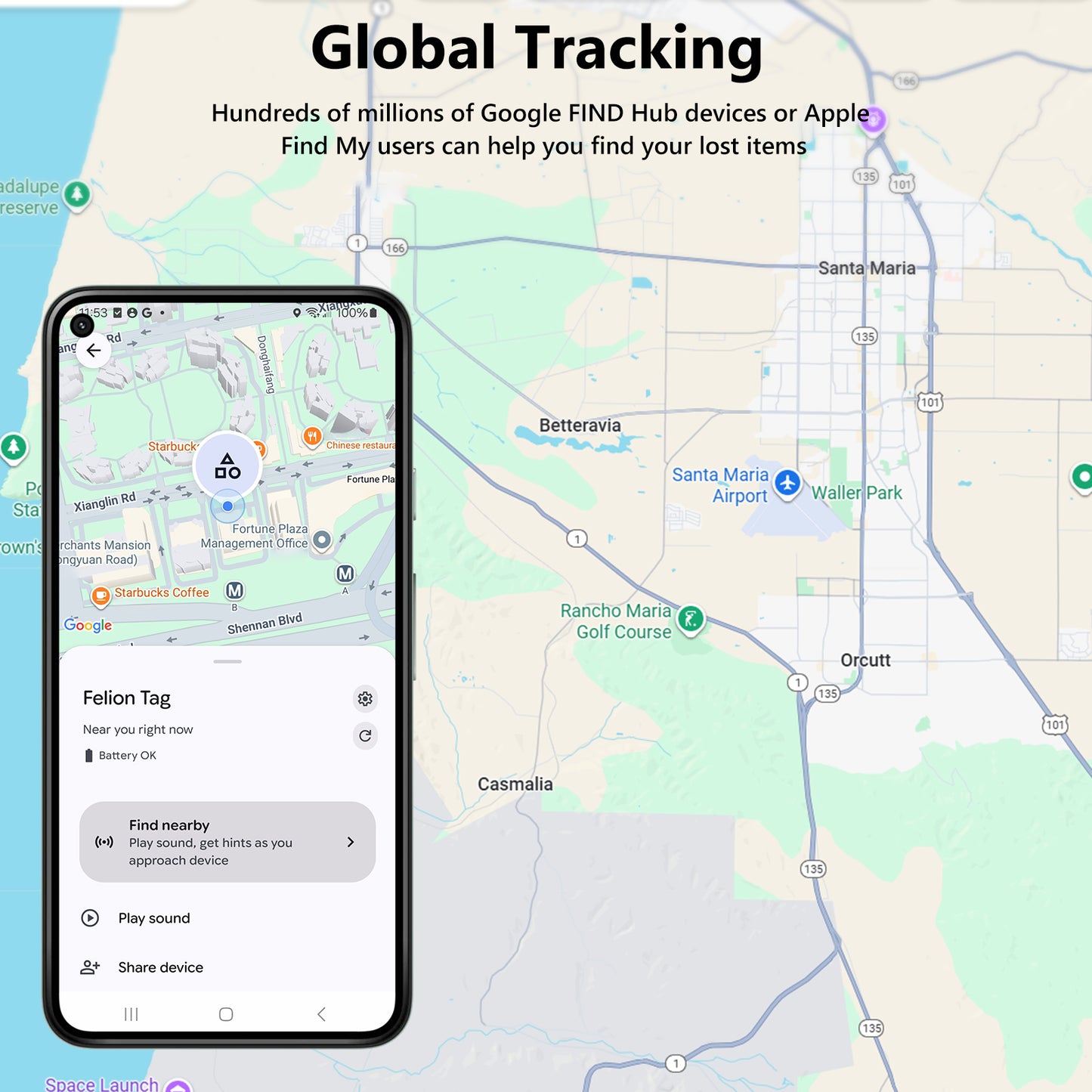The height and width of the screenshot is (1092, 1092).
Task: Select the Chinese restaurant fork marker
Action: (312, 437)
